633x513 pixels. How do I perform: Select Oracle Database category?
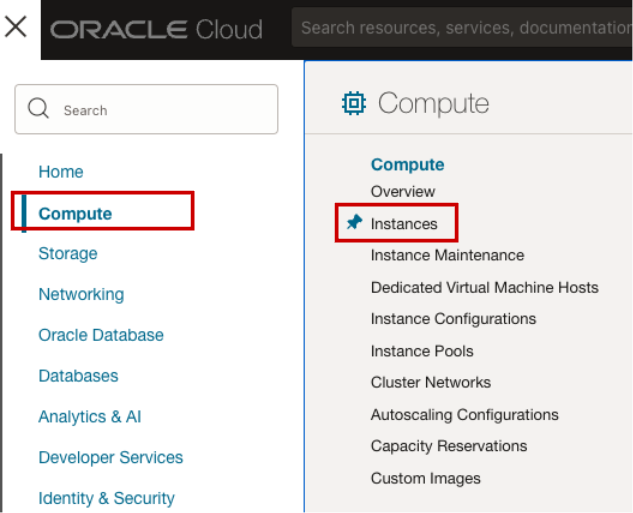tap(101, 336)
